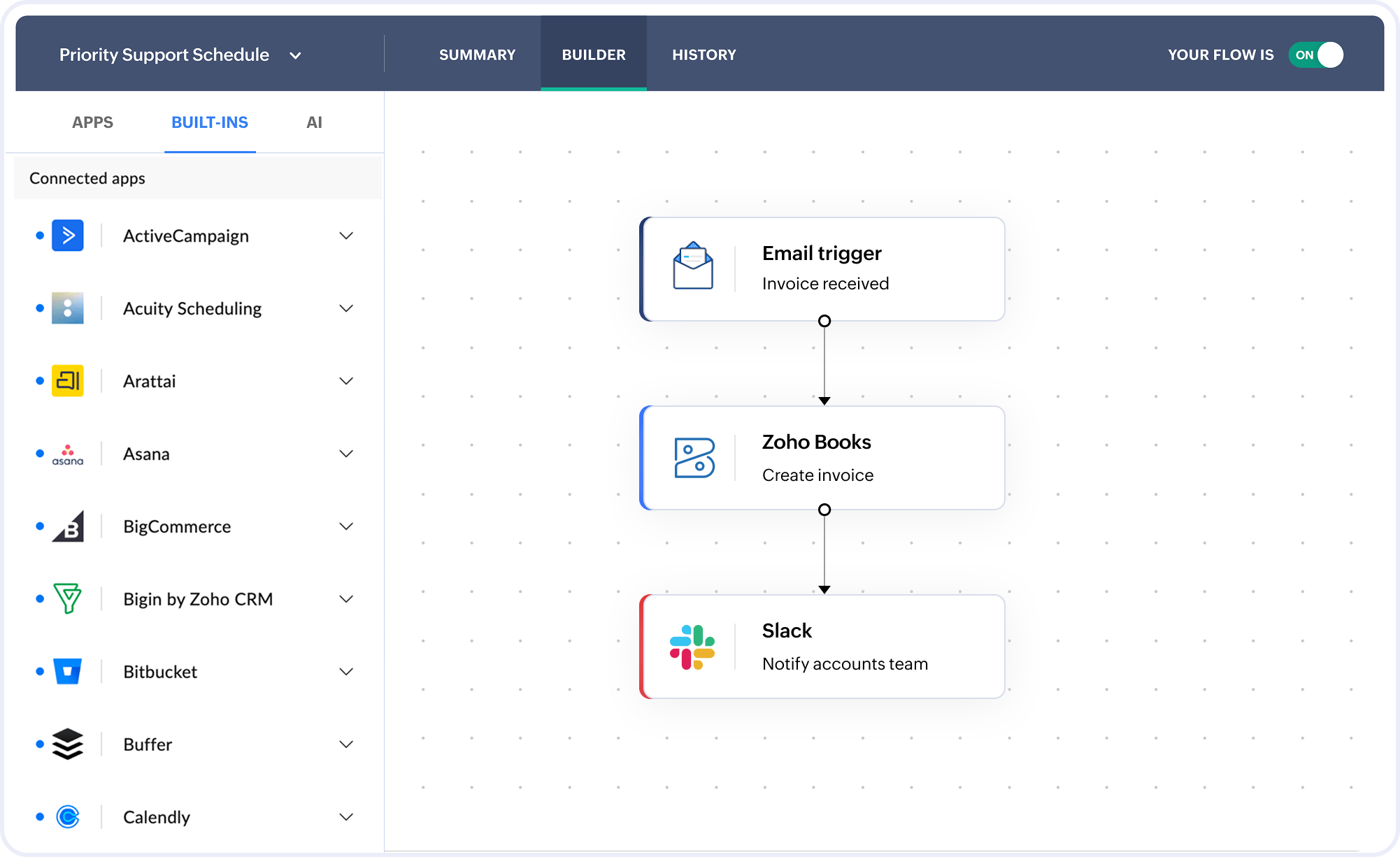Click the envelope icon in Email trigger
Screen dimensions: 1400x857
point(693,266)
